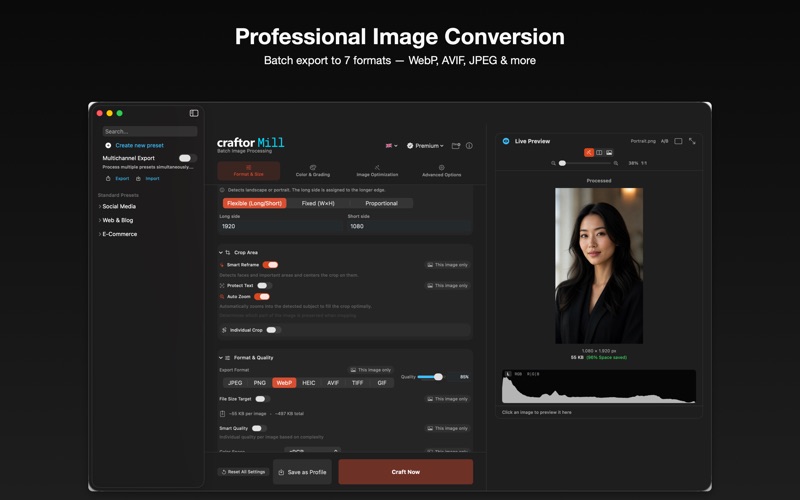Toggle the Multichannel Export switch
Screen dimensions: 800x500
[187, 158]
